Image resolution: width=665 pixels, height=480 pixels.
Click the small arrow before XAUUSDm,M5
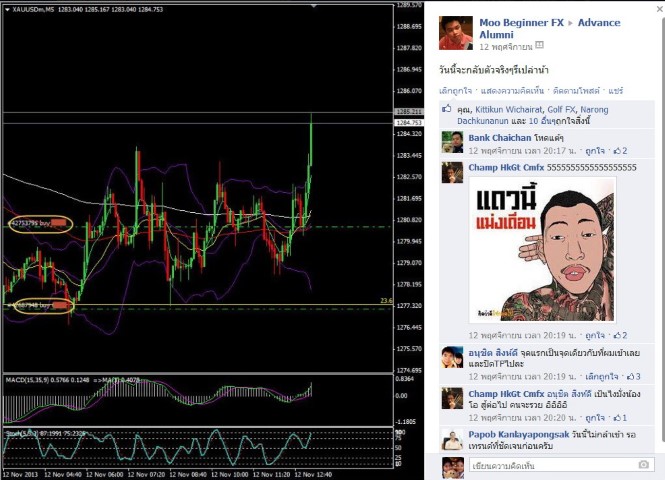click(x=7, y=9)
